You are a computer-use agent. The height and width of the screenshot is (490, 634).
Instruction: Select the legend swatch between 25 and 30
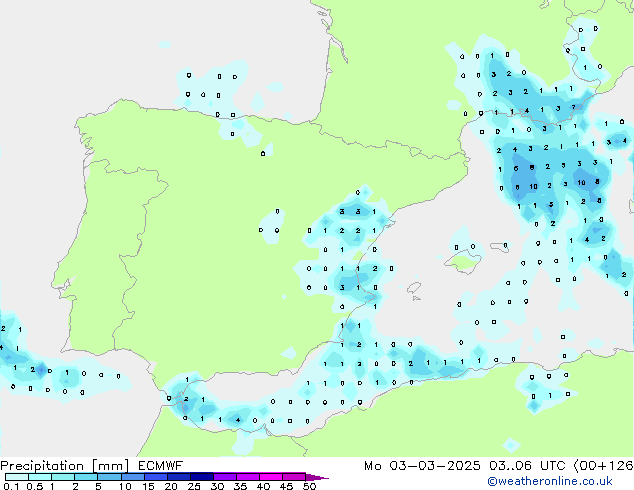pos(201,477)
